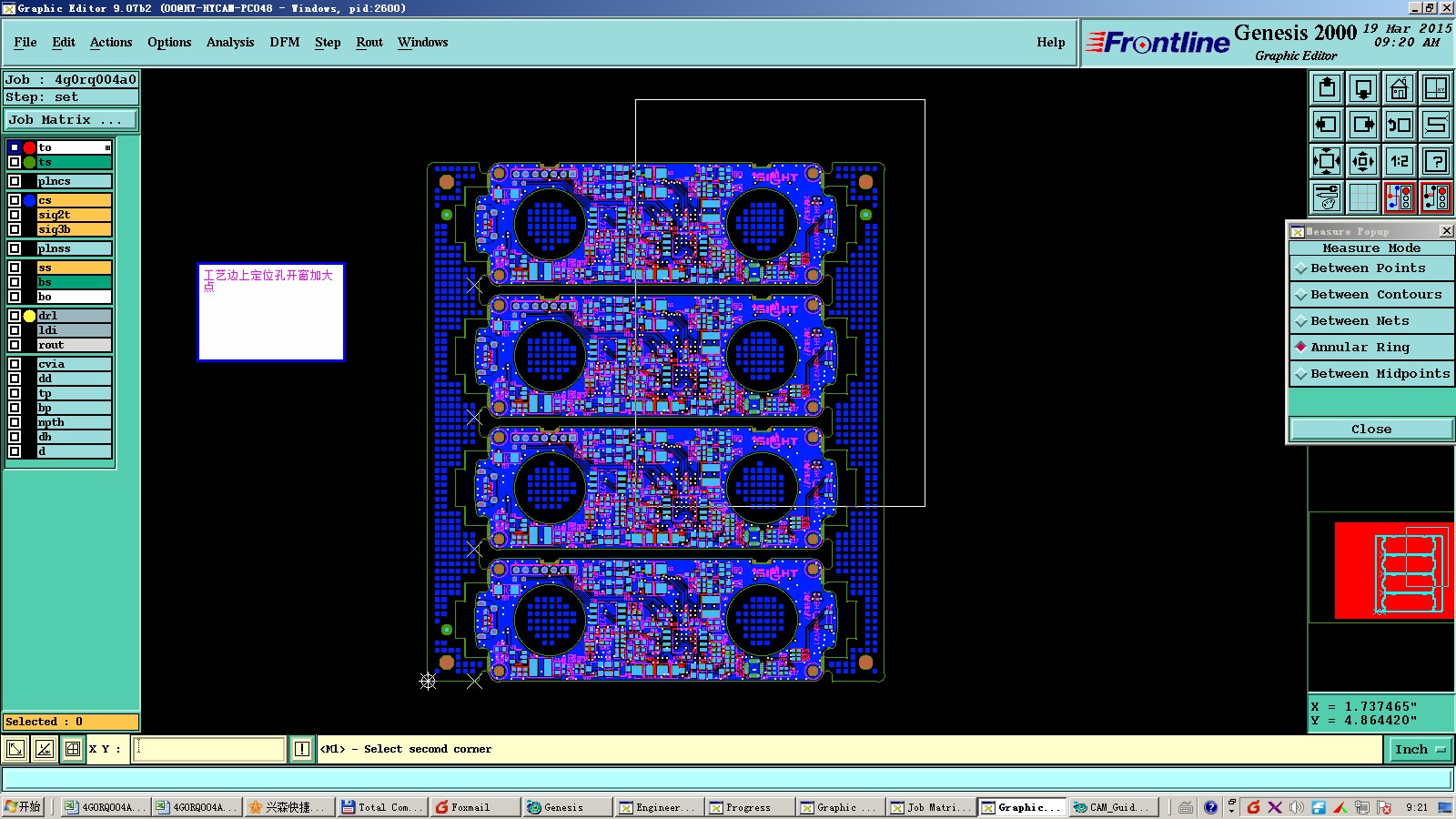Viewport: 1456px width, 819px height.
Task: Click the Windows Start button
Action: [24, 807]
